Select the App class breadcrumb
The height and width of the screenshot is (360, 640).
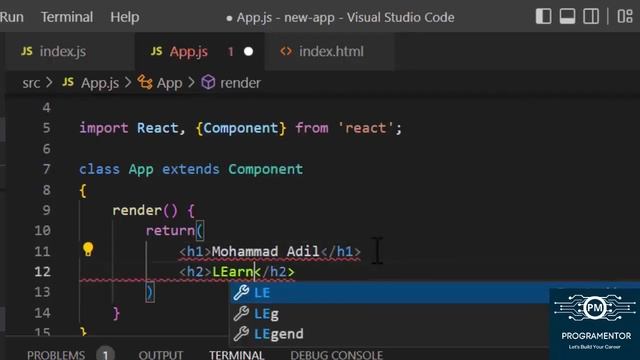click(x=169, y=83)
